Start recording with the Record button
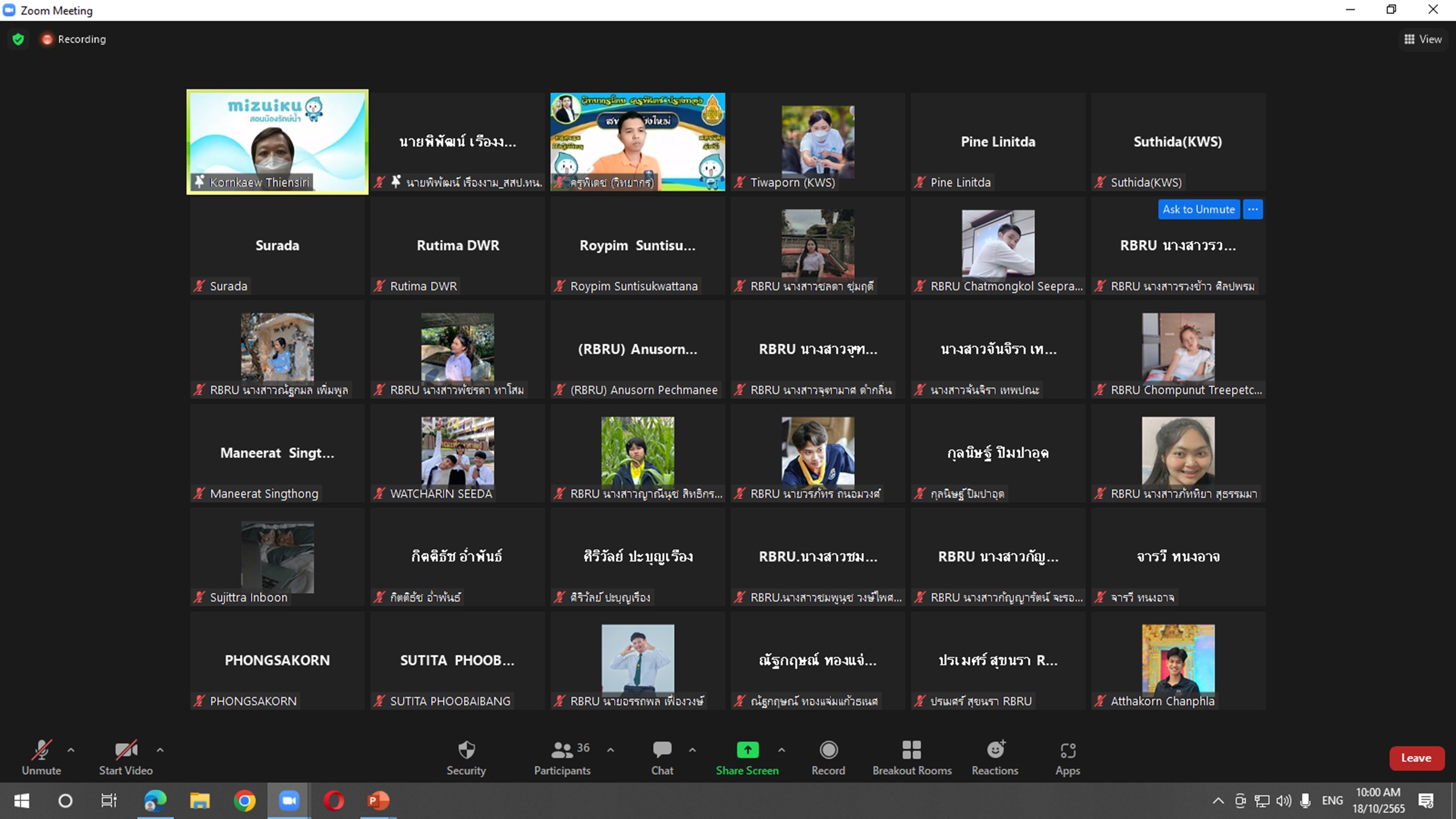 (x=828, y=757)
